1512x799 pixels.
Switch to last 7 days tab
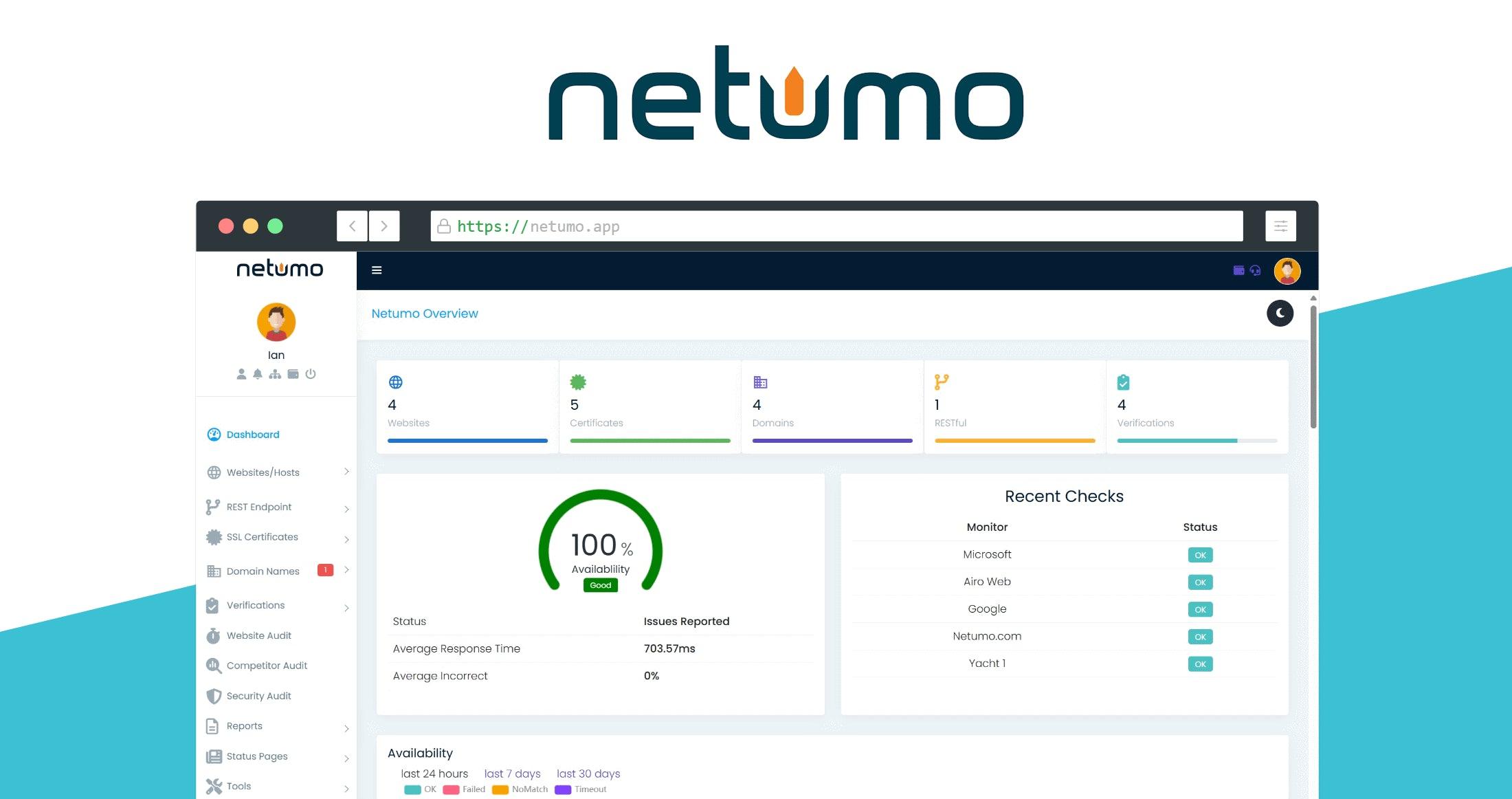click(x=512, y=774)
